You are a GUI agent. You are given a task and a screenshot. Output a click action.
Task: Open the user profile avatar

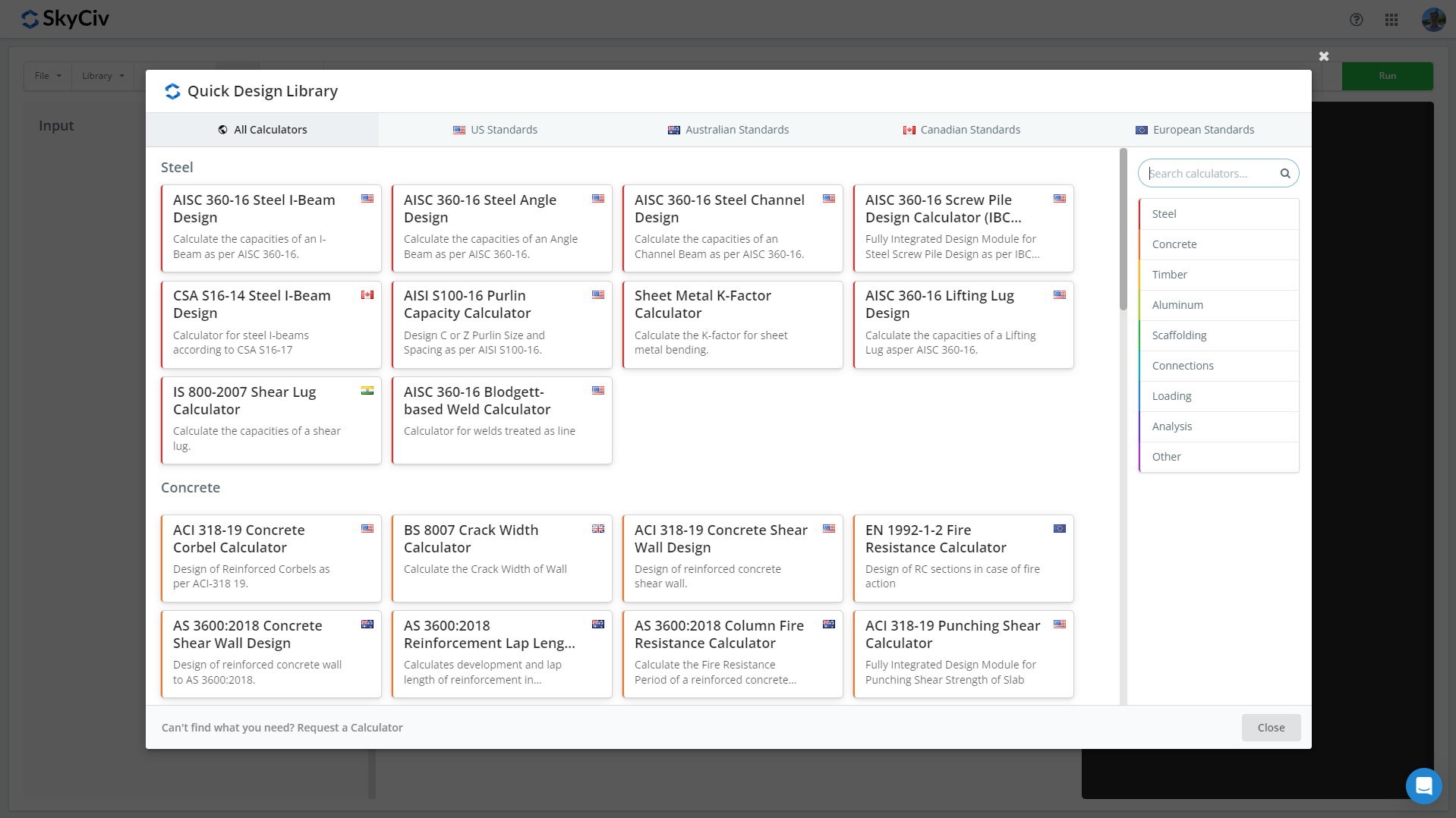[x=1432, y=20]
